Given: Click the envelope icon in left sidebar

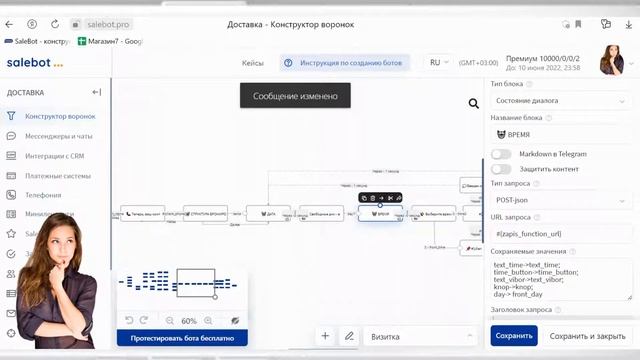Looking at the screenshot, I should pos(11,313).
